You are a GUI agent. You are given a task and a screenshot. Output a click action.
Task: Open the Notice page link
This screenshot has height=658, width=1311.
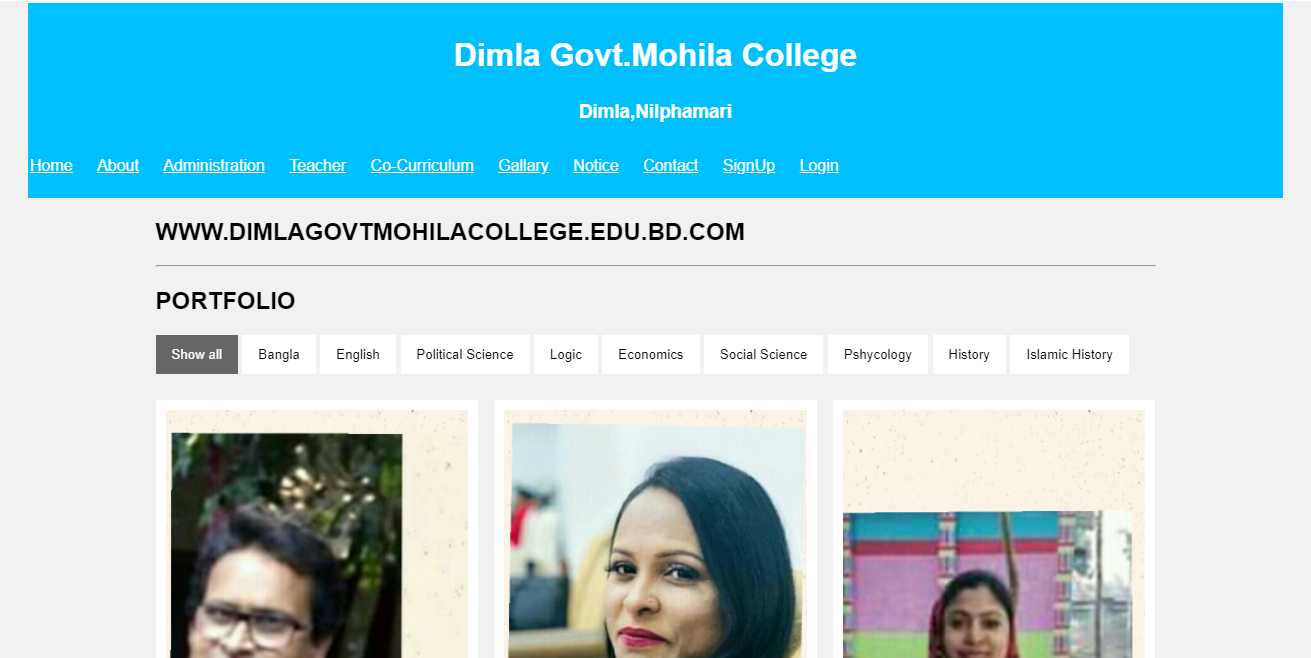[x=596, y=165]
